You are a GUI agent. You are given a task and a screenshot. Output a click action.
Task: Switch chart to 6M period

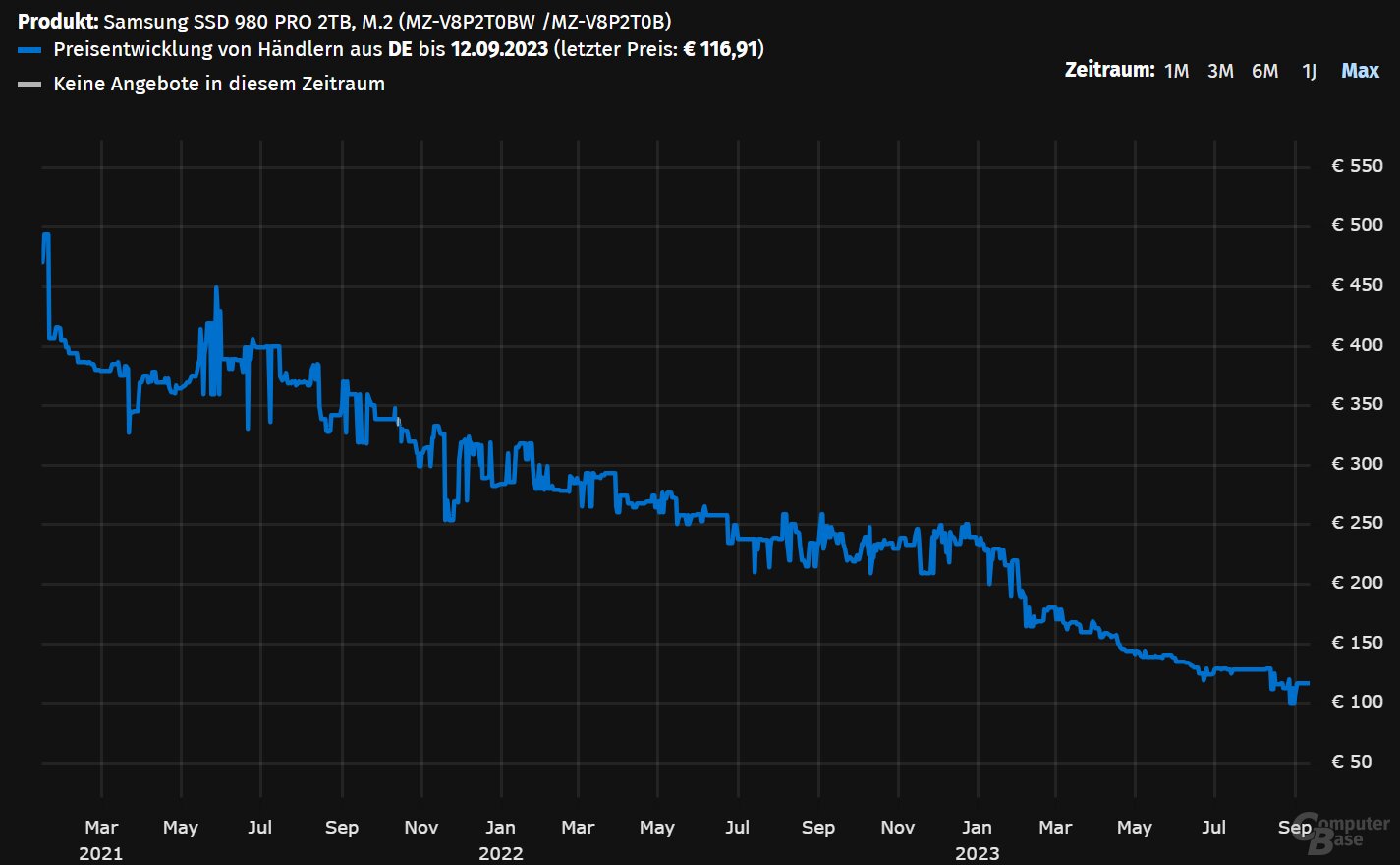point(1265,71)
